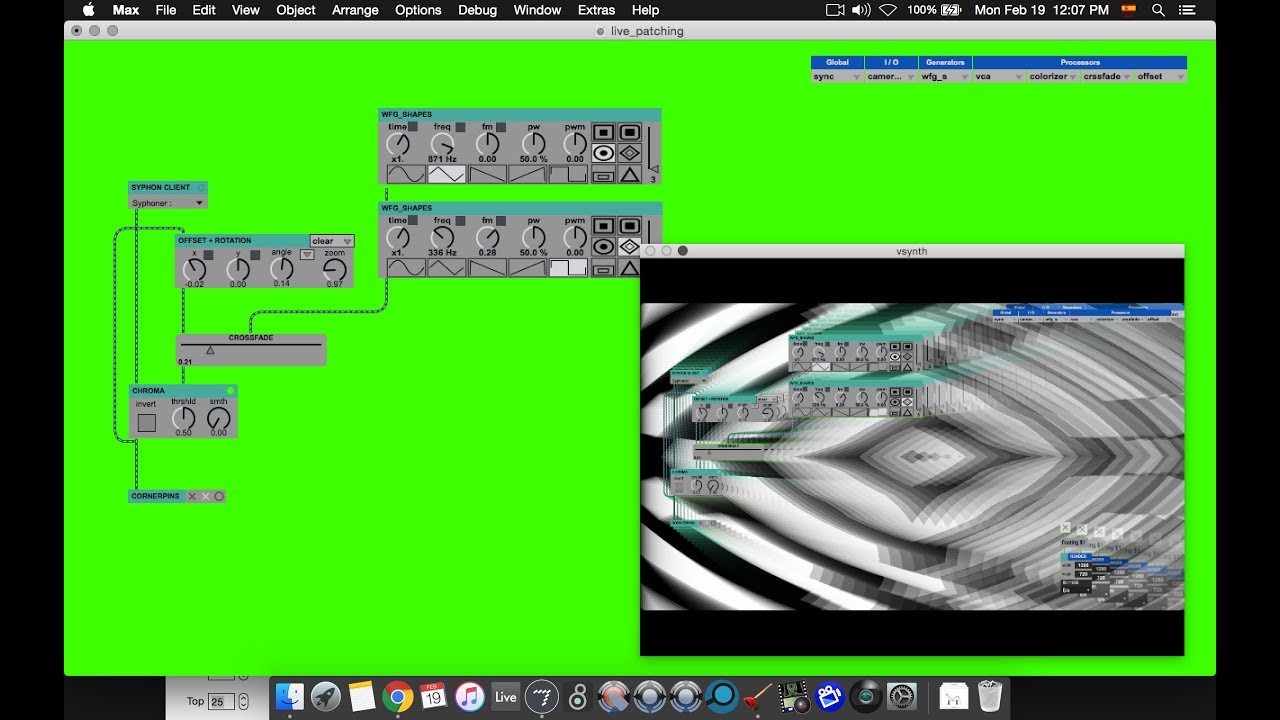Image resolution: width=1280 pixels, height=720 pixels.
Task: Open colorizer dropdown under Processors
Action: 1053,76
